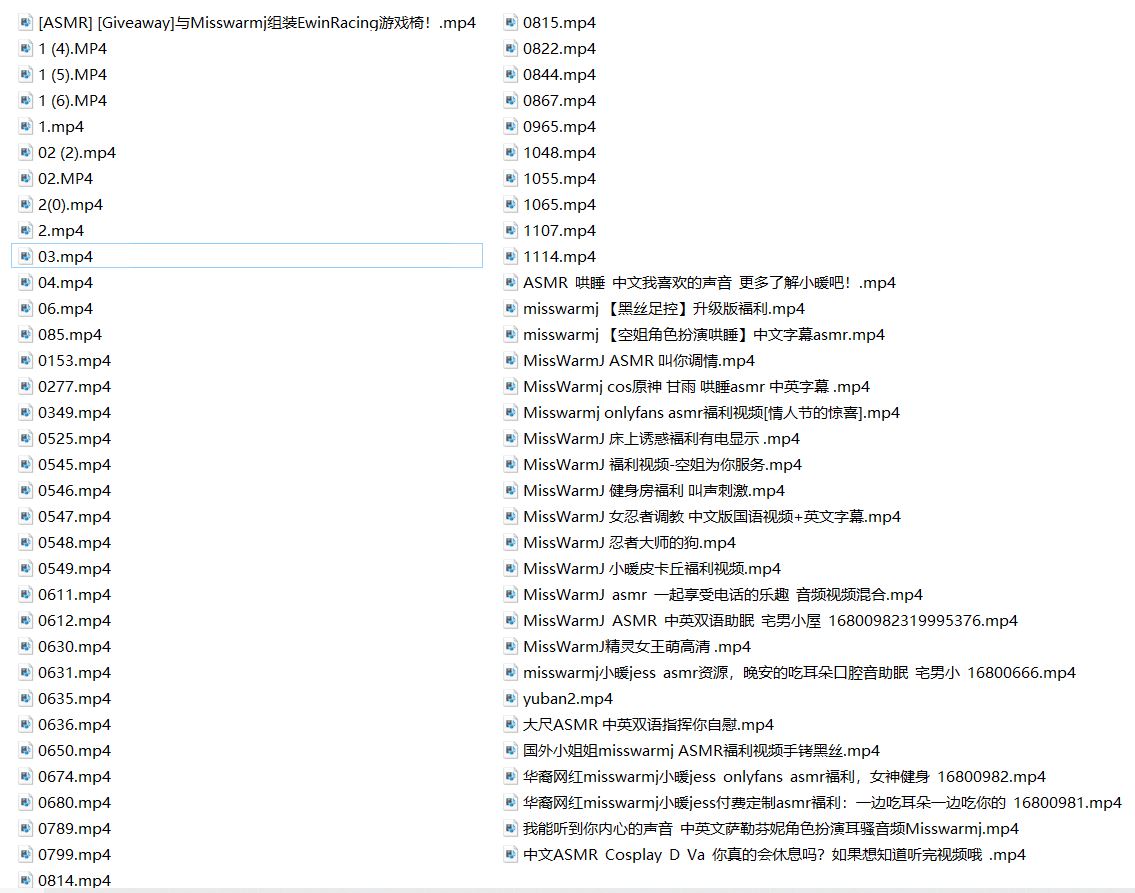Select file 0153.mp4

click(75, 360)
